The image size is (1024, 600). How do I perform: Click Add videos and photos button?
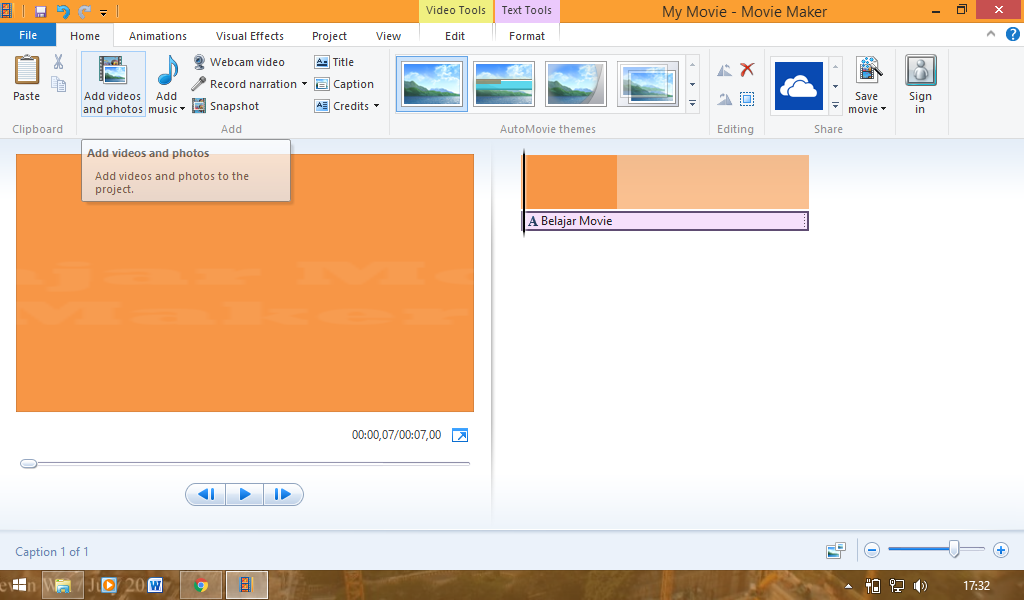pyautogui.click(x=113, y=84)
